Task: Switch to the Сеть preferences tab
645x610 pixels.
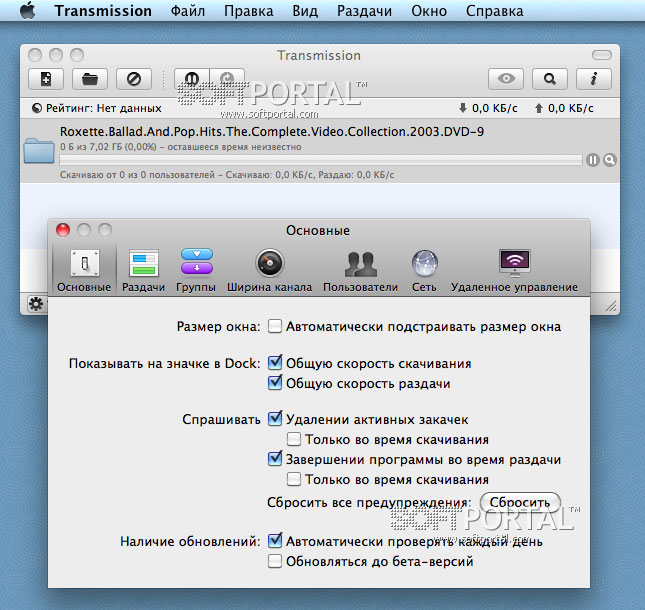Action: coord(424,270)
